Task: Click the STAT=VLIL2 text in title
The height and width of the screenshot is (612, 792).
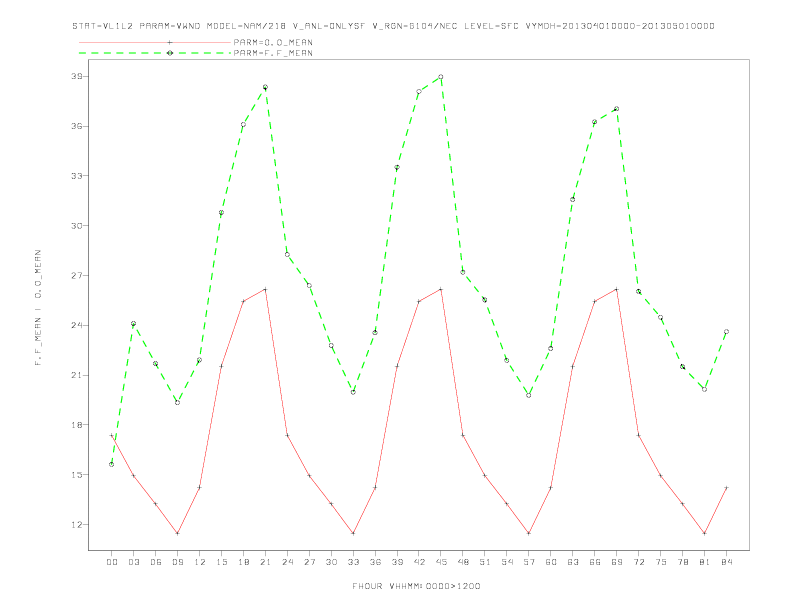Action: tap(103, 26)
